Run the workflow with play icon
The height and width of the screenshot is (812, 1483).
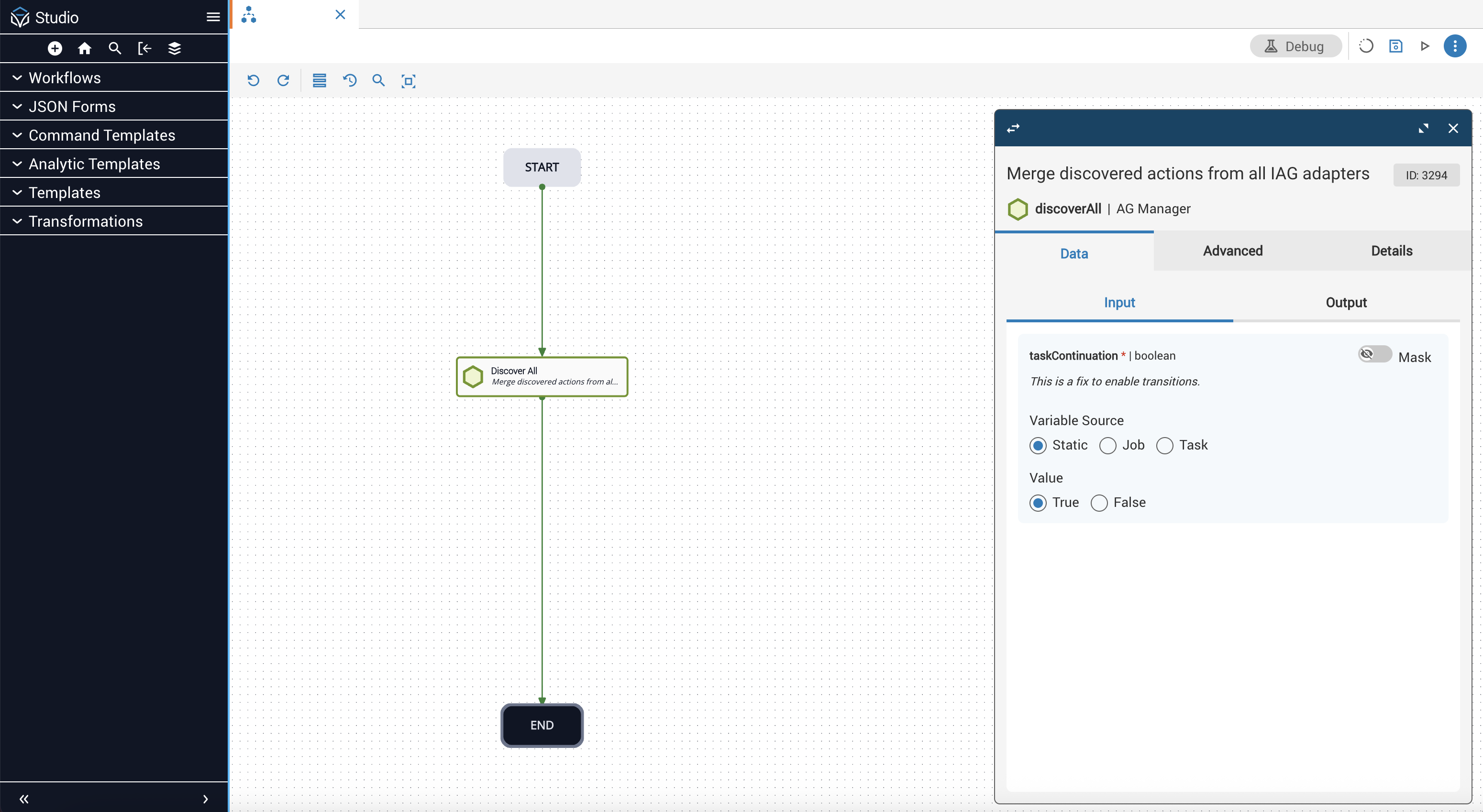(x=1425, y=46)
